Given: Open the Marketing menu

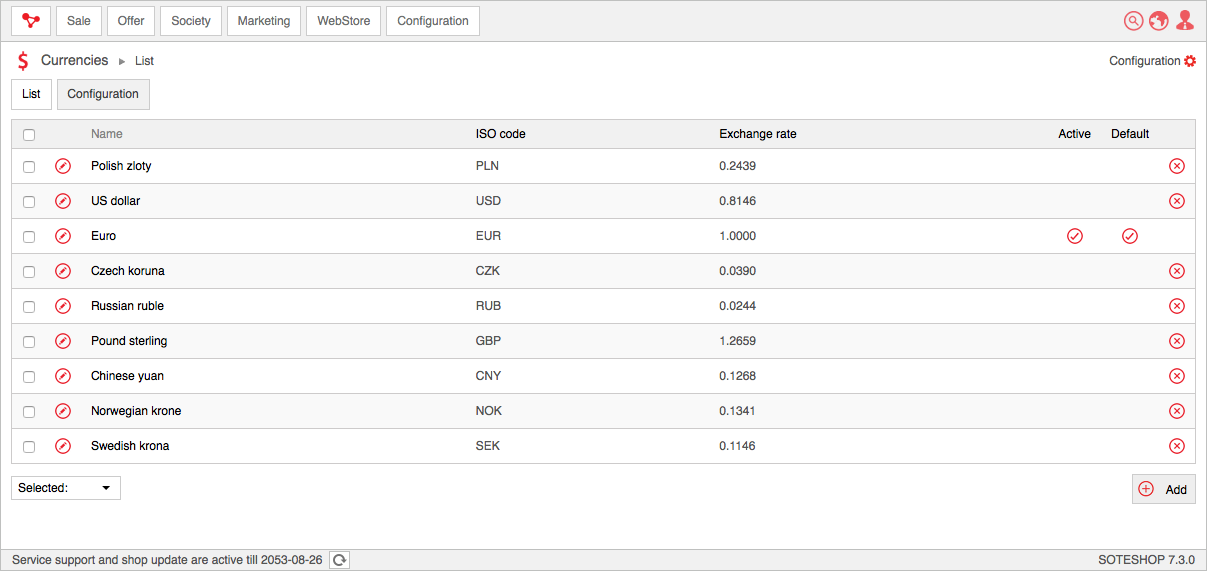Looking at the screenshot, I should [x=264, y=21].
